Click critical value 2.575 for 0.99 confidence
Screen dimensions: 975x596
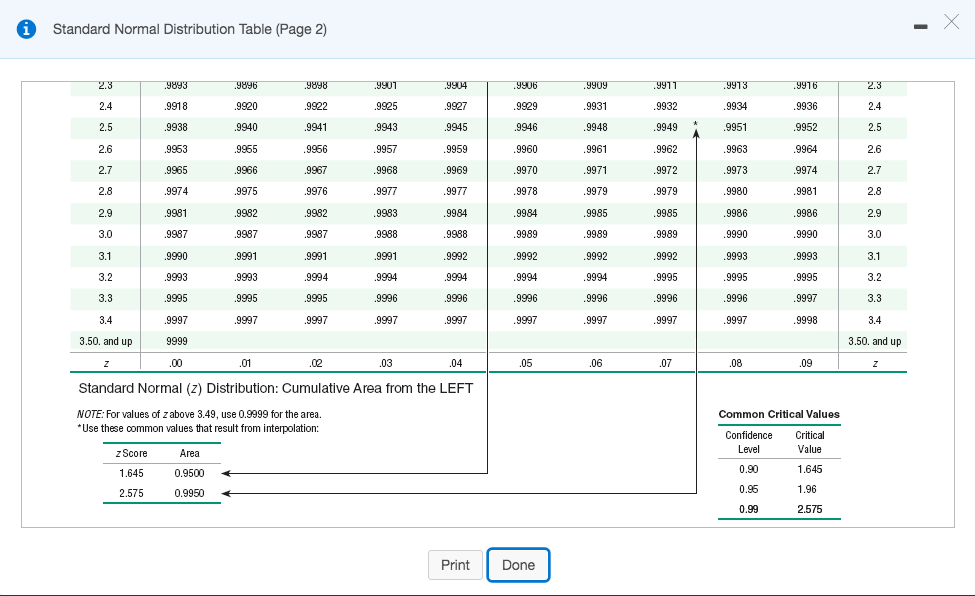811,510
